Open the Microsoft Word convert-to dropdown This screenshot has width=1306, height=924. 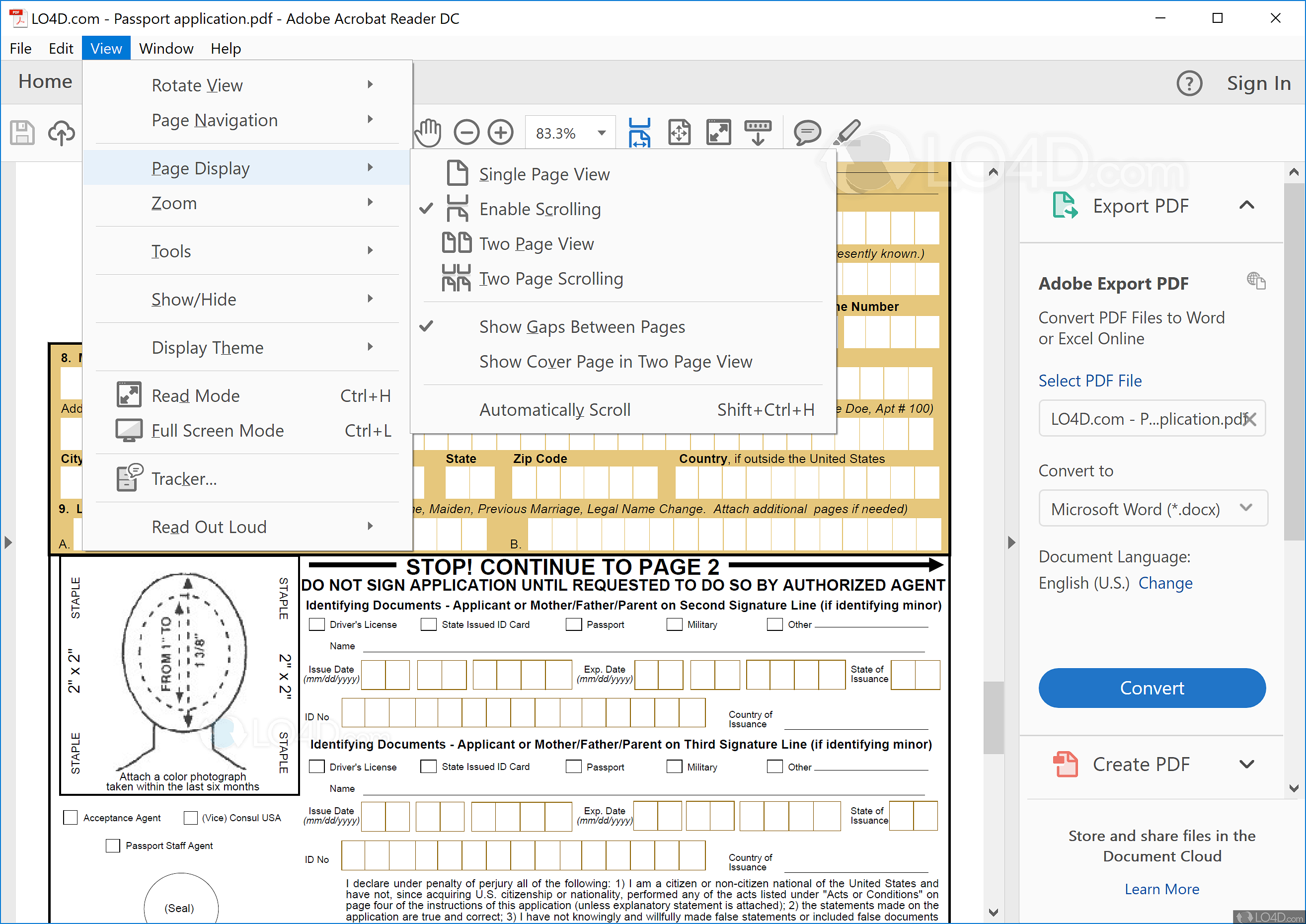(x=1152, y=509)
